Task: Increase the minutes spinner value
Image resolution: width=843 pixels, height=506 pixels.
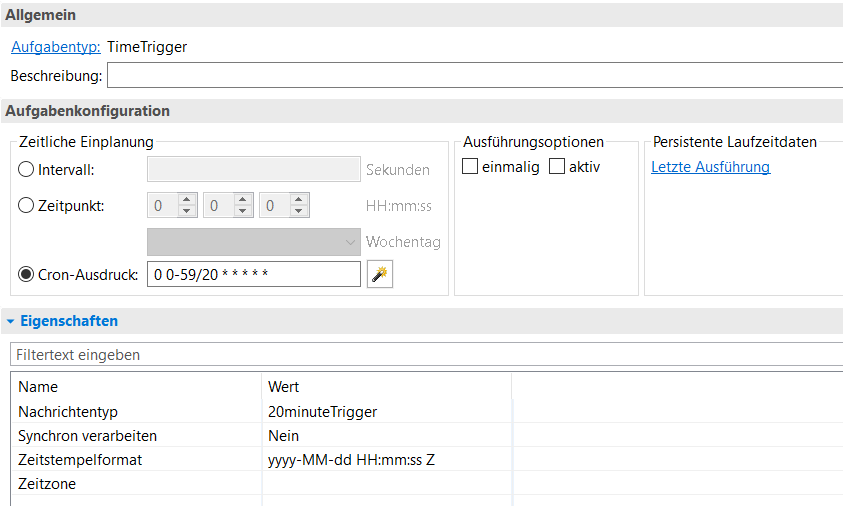Action: point(242,199)
